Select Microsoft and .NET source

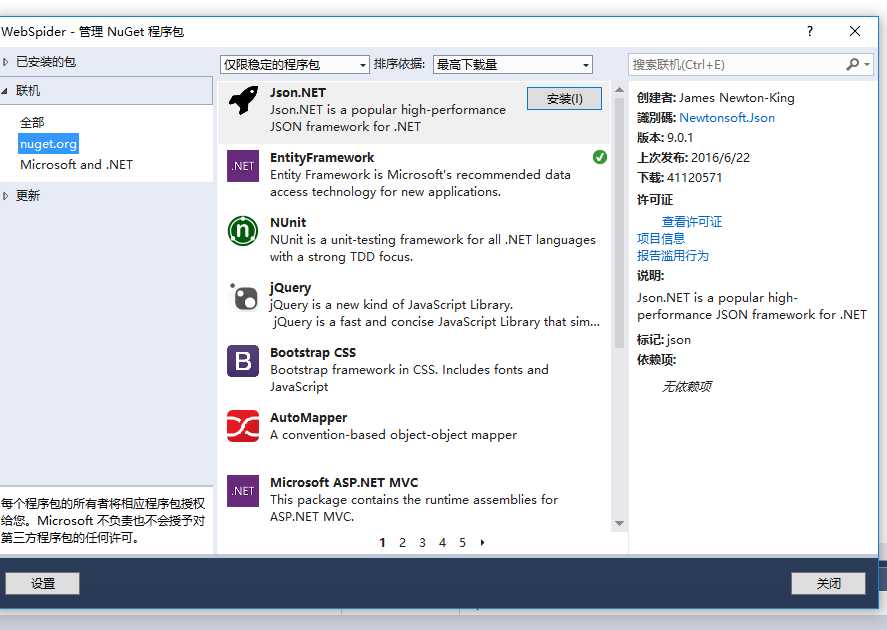76,165
